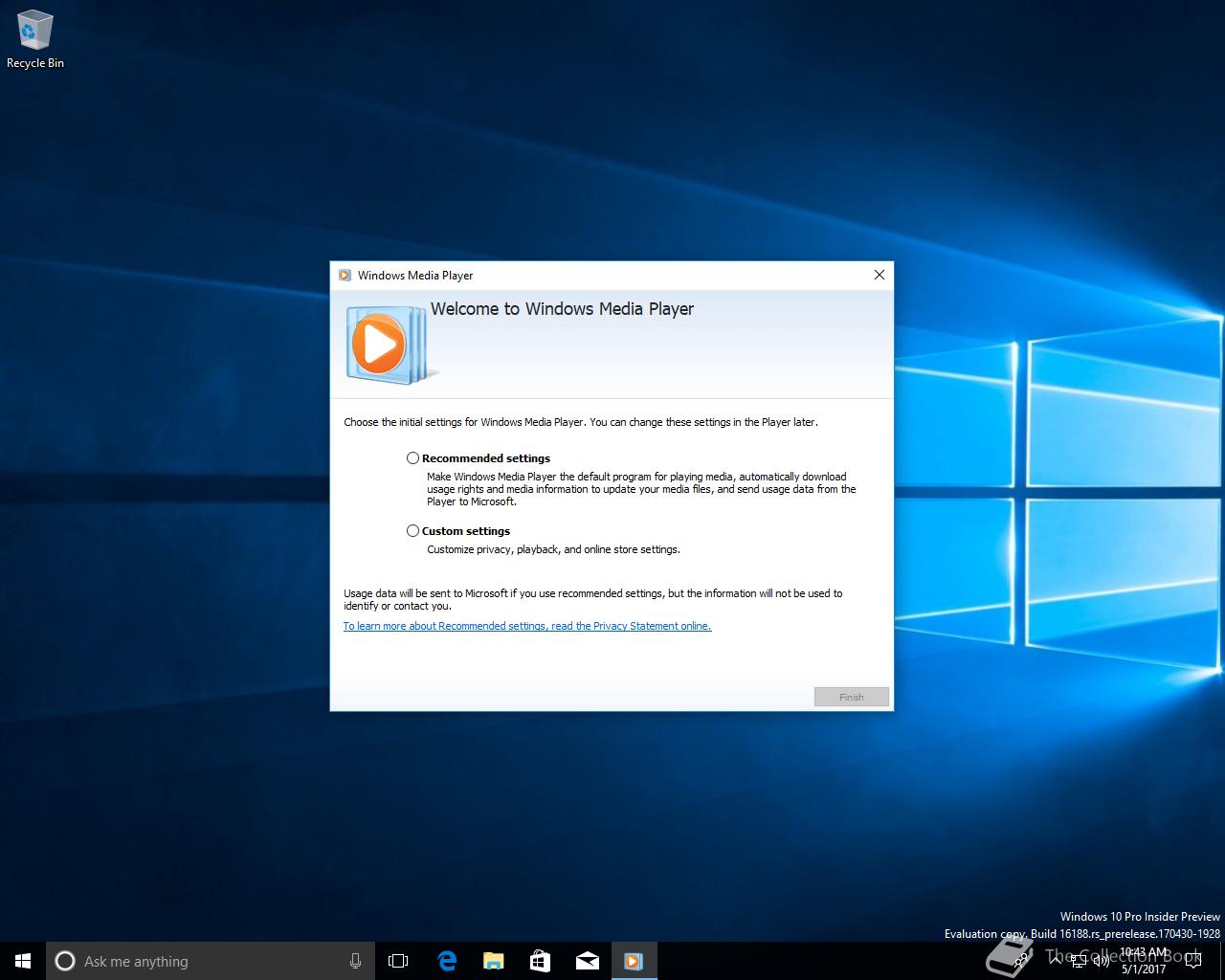Select the Recommended settings radio button
The height and width of the screenshot is (980, 1225).
point(413,458)
